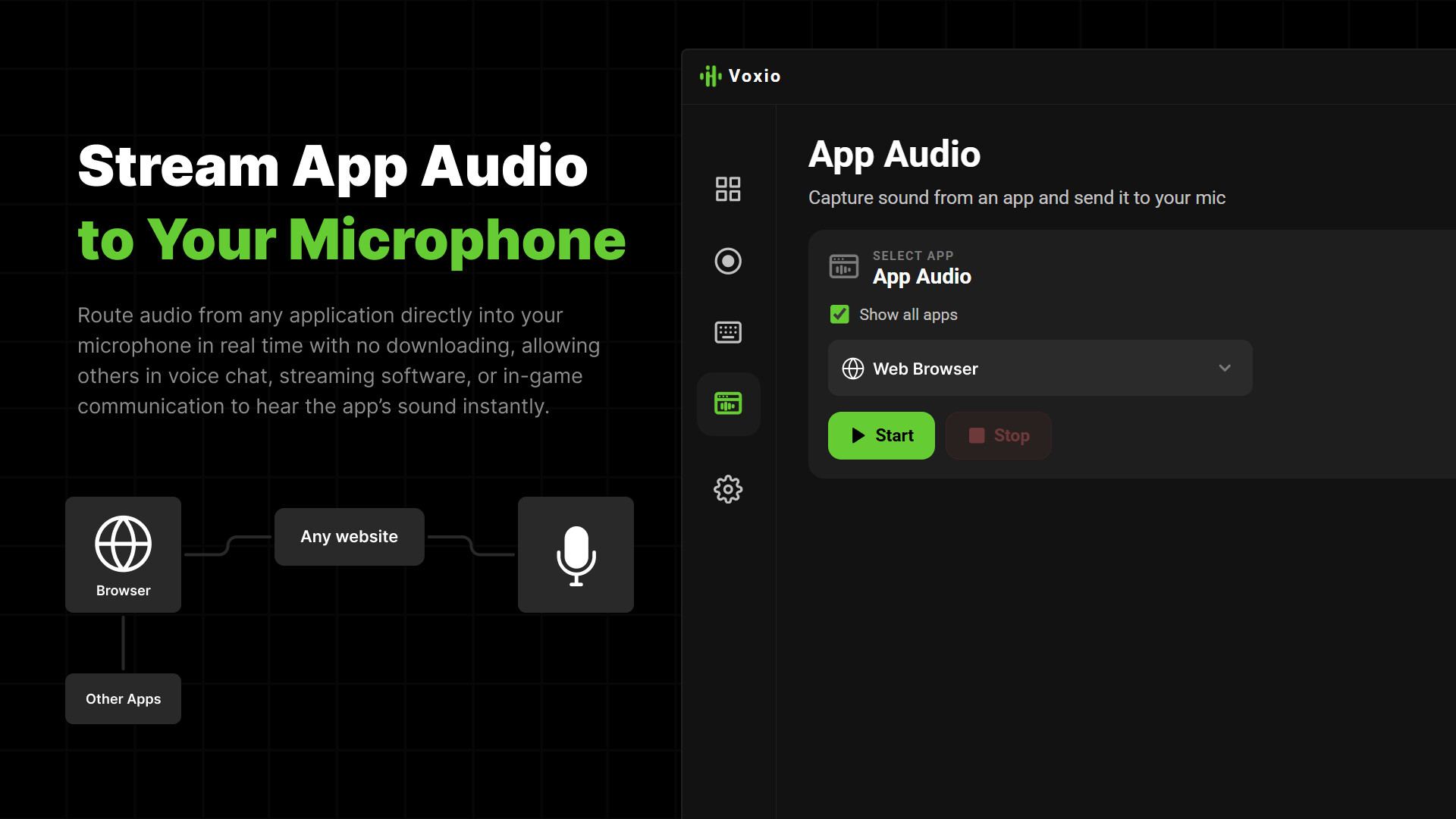The image size is (1456, 819).
Task: Click the Browser globe tile in diagram
Action: coord(123,554)
